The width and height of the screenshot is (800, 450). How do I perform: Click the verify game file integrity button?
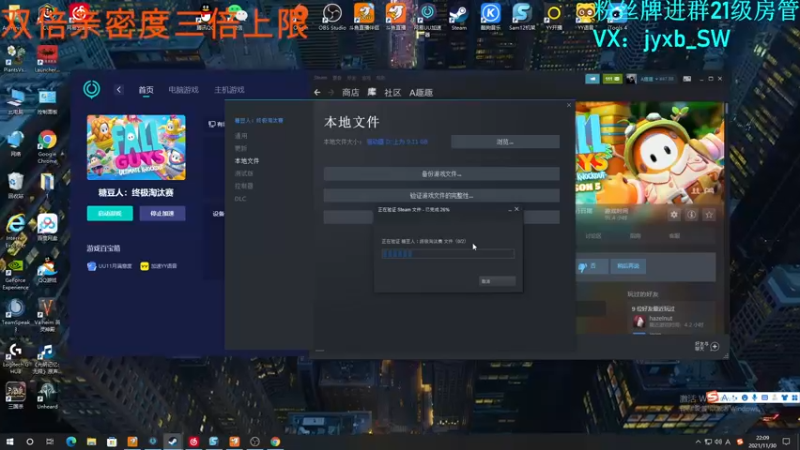441,195
